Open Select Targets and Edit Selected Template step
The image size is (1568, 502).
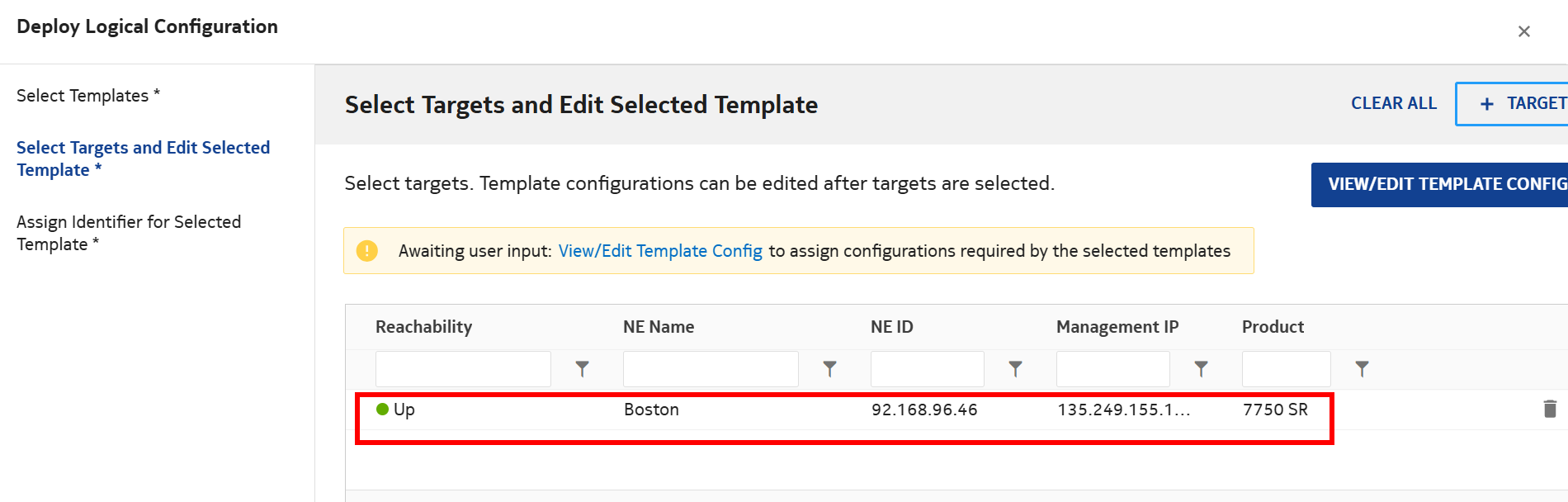click(x=142, y=159)
